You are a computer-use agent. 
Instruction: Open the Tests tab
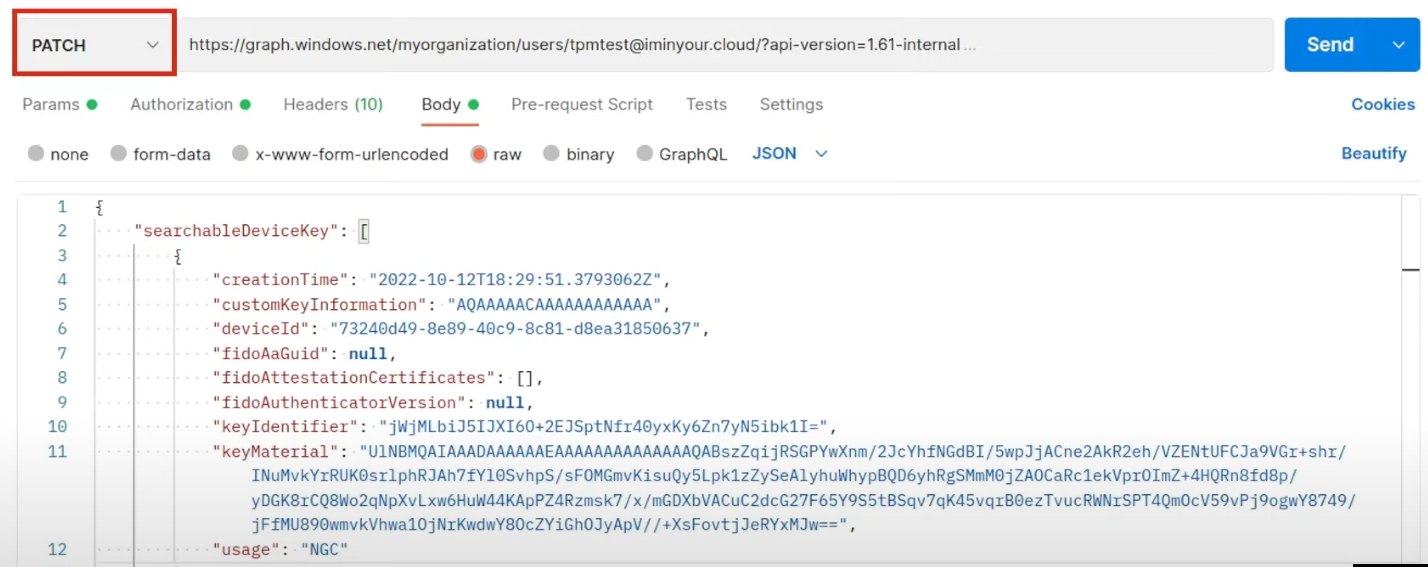[706, 104]
